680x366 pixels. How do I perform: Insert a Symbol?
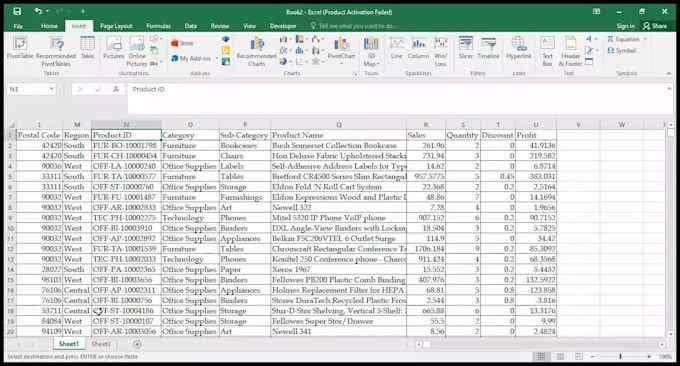(621, 51)
